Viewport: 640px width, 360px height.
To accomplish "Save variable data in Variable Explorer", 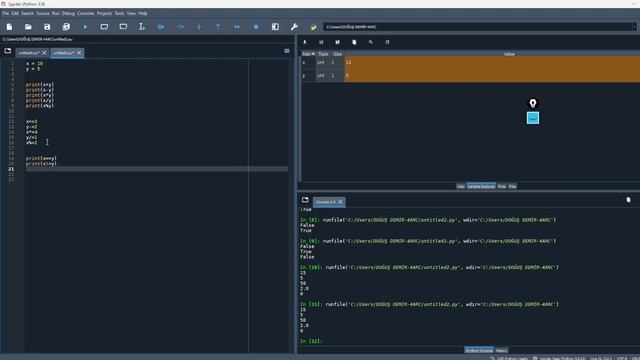I will click(x=321, y=42).
